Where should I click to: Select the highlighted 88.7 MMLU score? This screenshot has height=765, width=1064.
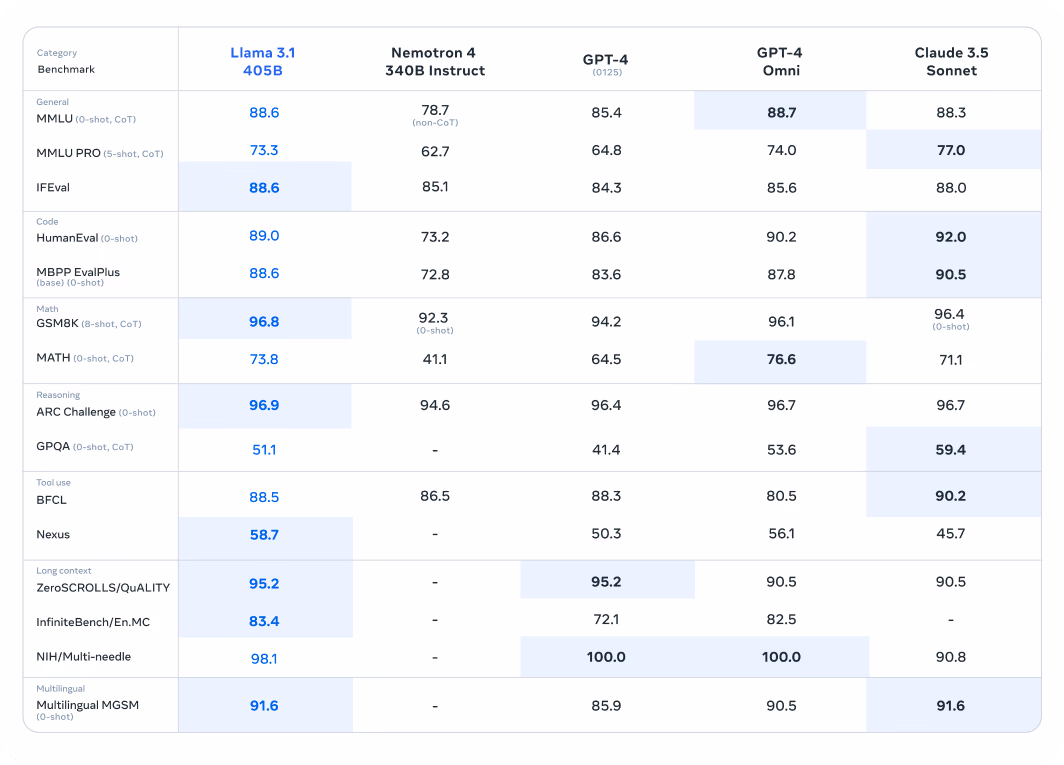pyautogui.click(x=781, y=113)
